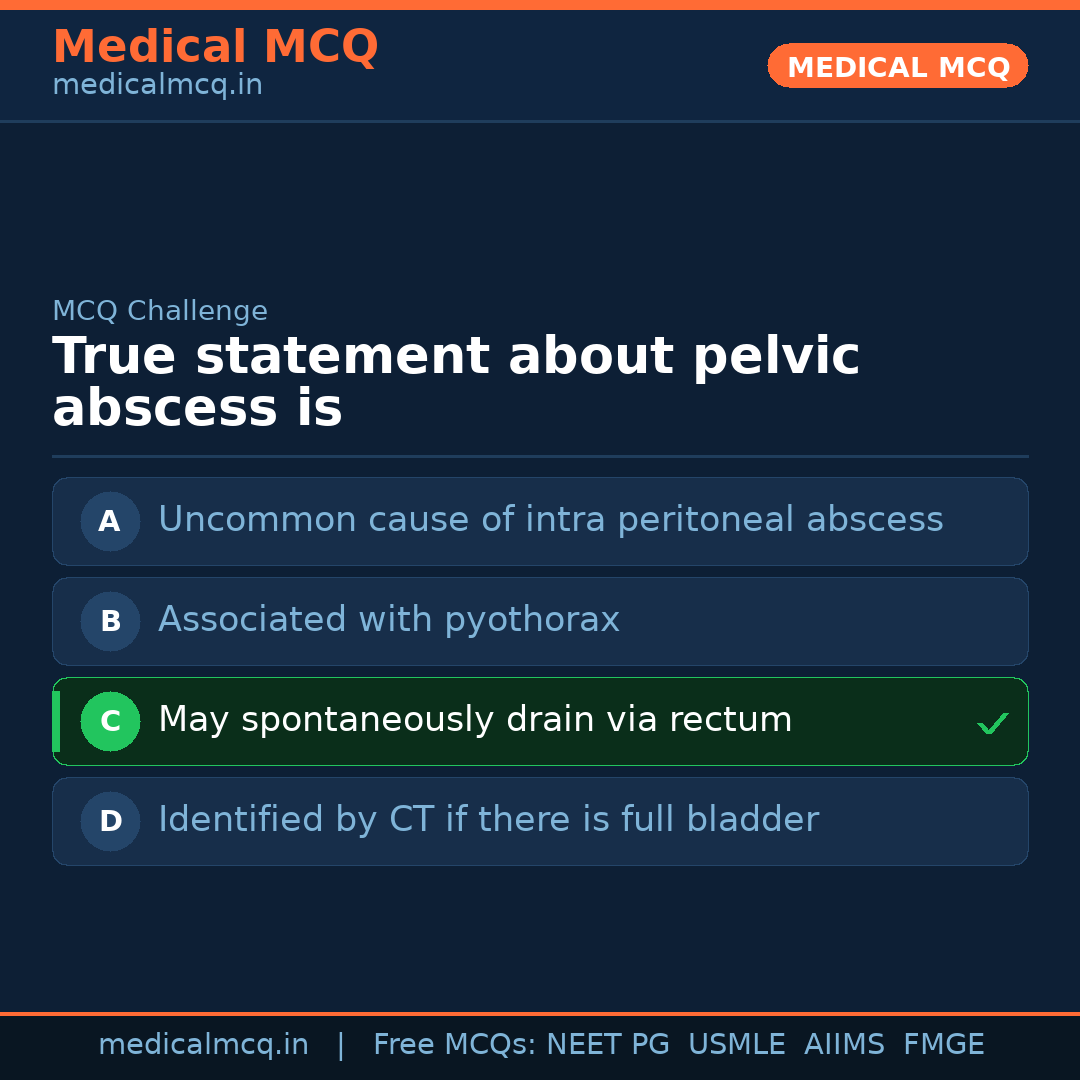Select the option B letter circle
Viewport: 1080px width, 1080px height.
110,621
